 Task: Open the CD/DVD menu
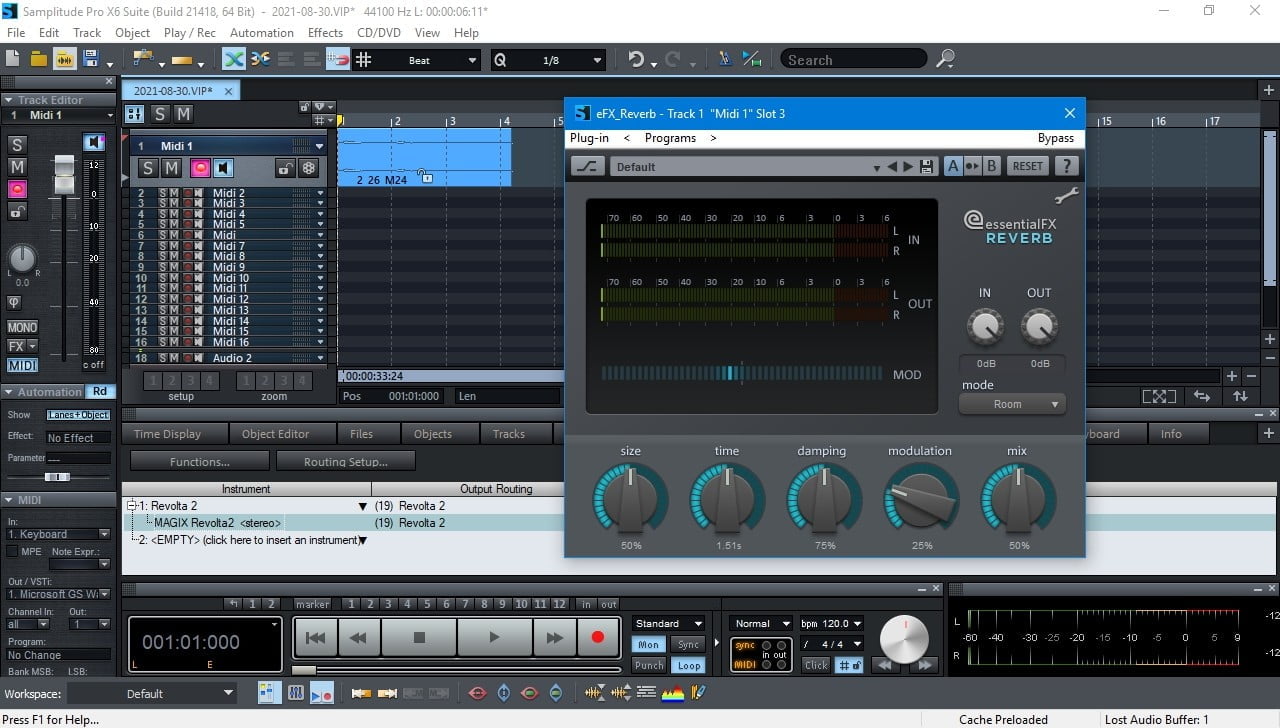coord(379,33)
